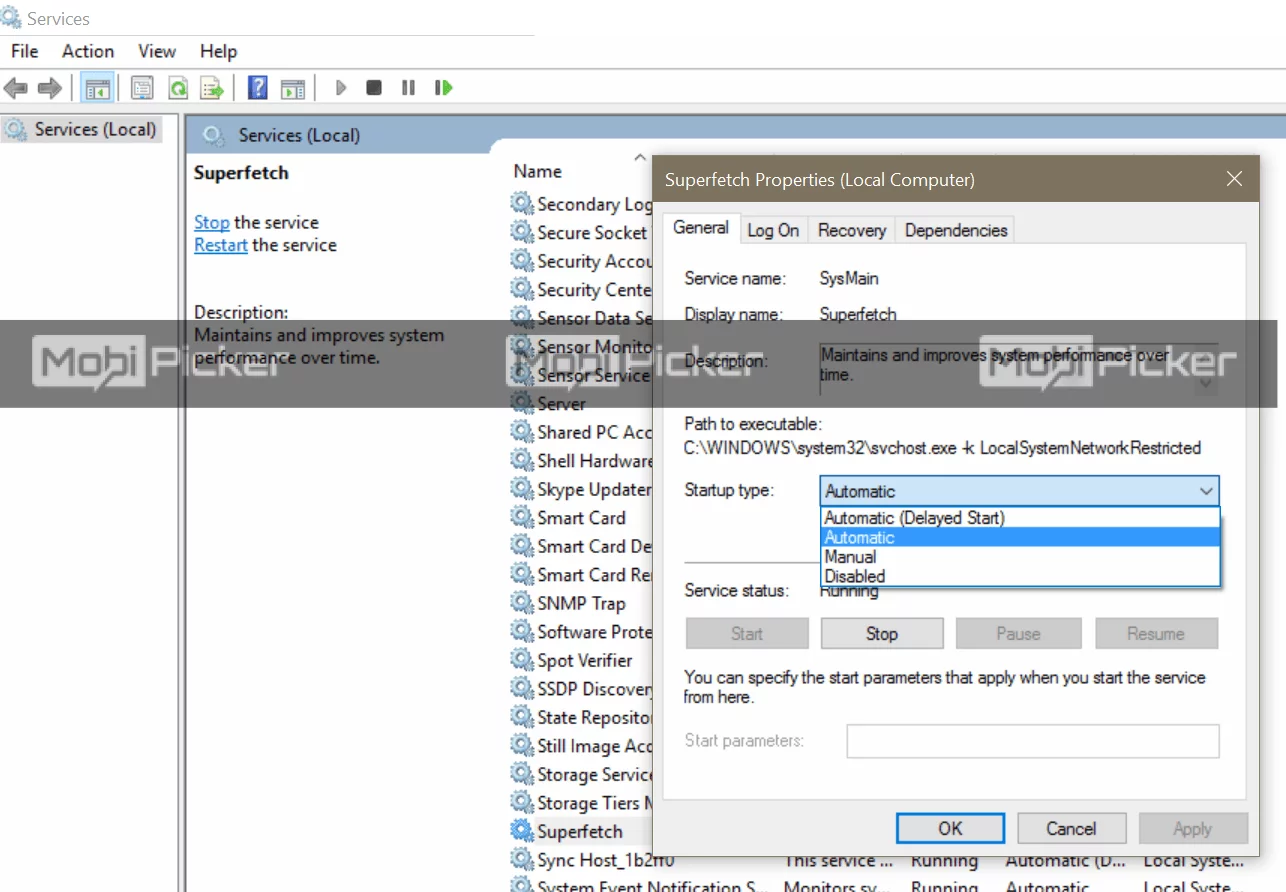Choose Disabled from the startup type list
The width and height of the screenshot is (1286, 892).
point(1020,576)
